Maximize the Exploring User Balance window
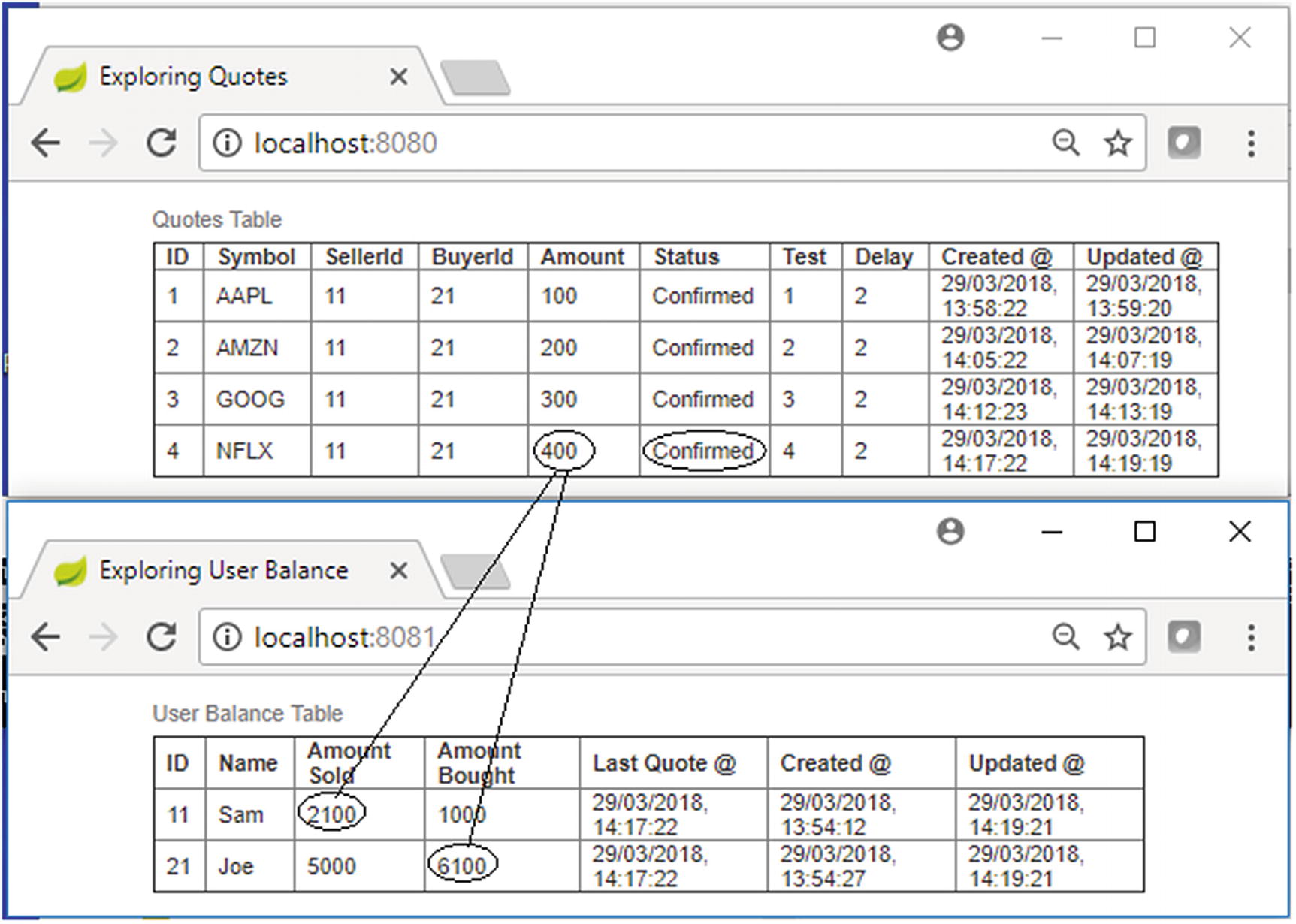This screenshot has width=1296, height=924. [1144, 531]
